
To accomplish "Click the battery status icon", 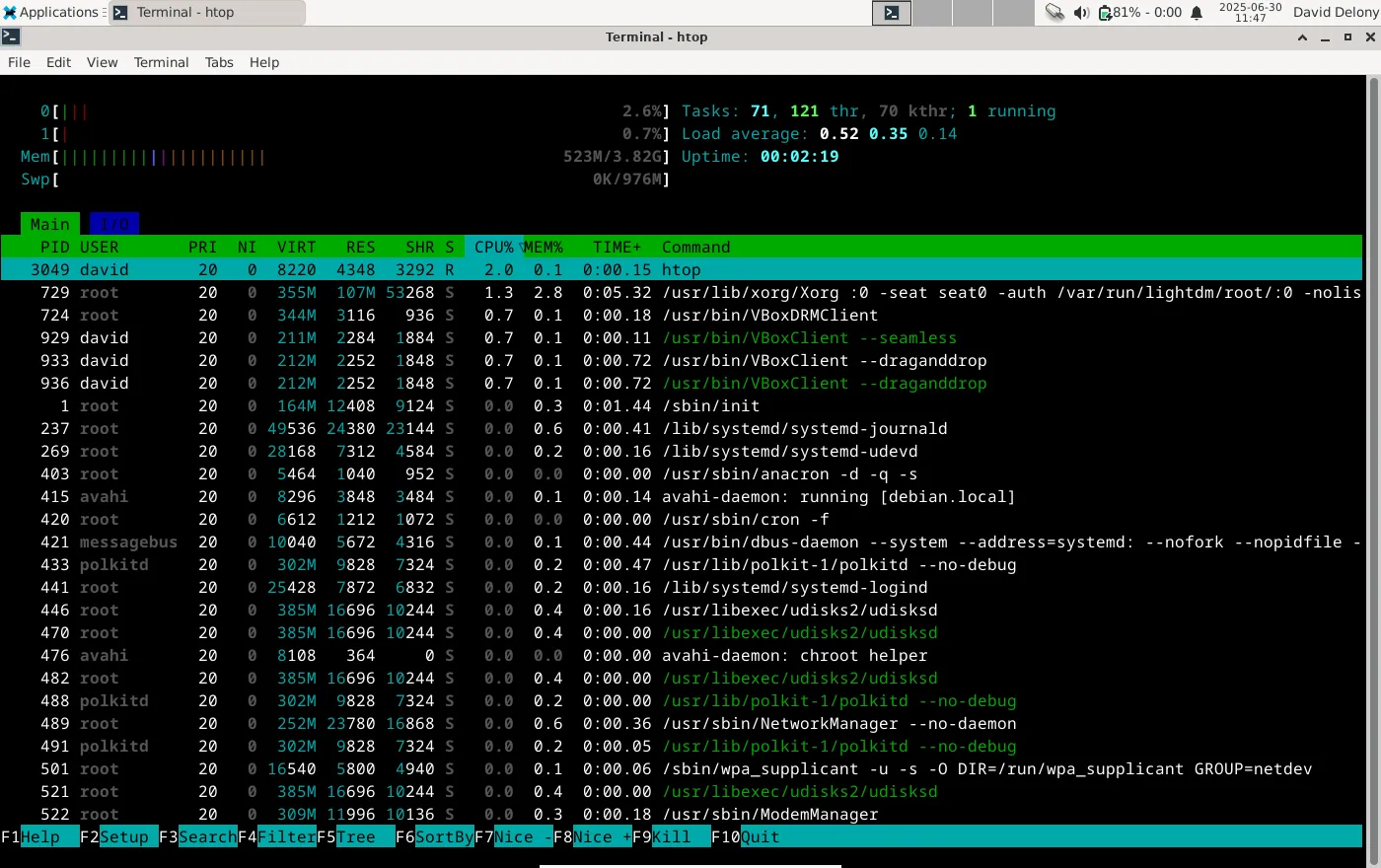I will point(1106,13).
